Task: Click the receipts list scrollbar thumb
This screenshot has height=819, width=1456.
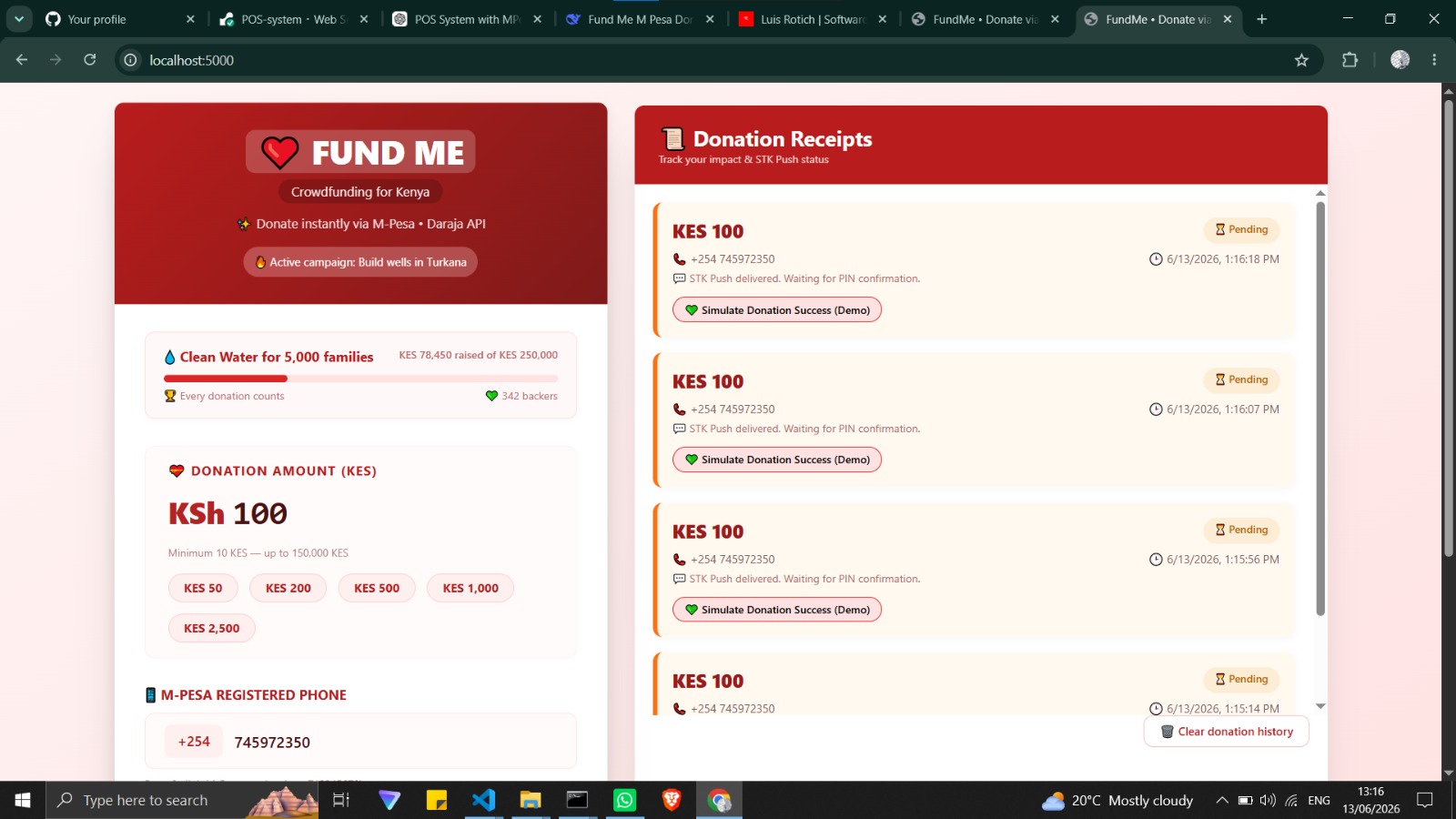Action: [1320, 409]
